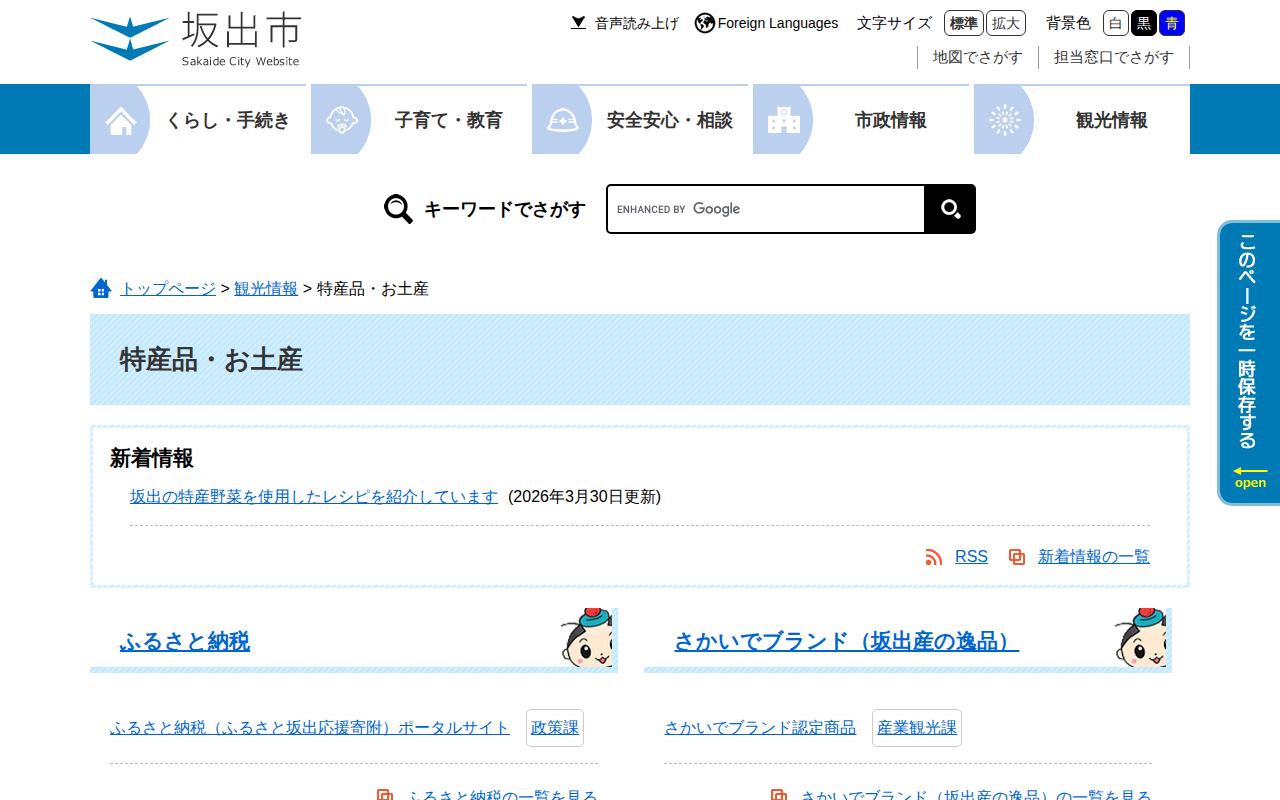This screenshot has width=1280, height=800.
Task: Click the 産業観光課 department tag
Action: point(917,728)
